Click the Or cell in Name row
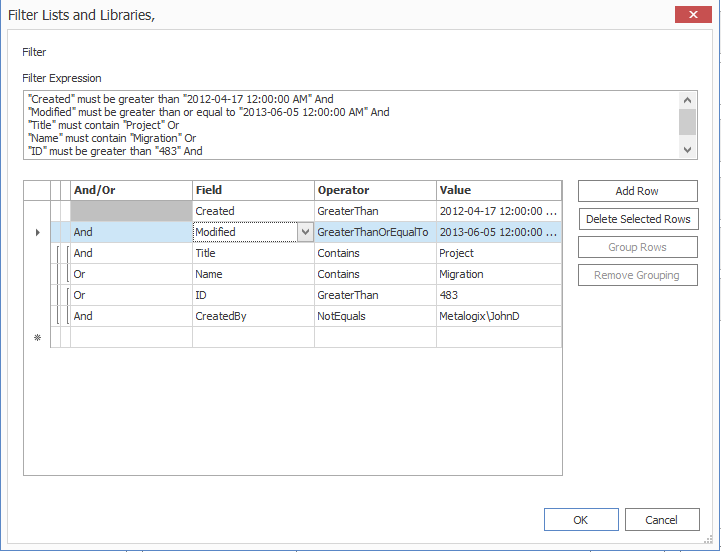Screen dimensions: 721x552 [131, 274]
